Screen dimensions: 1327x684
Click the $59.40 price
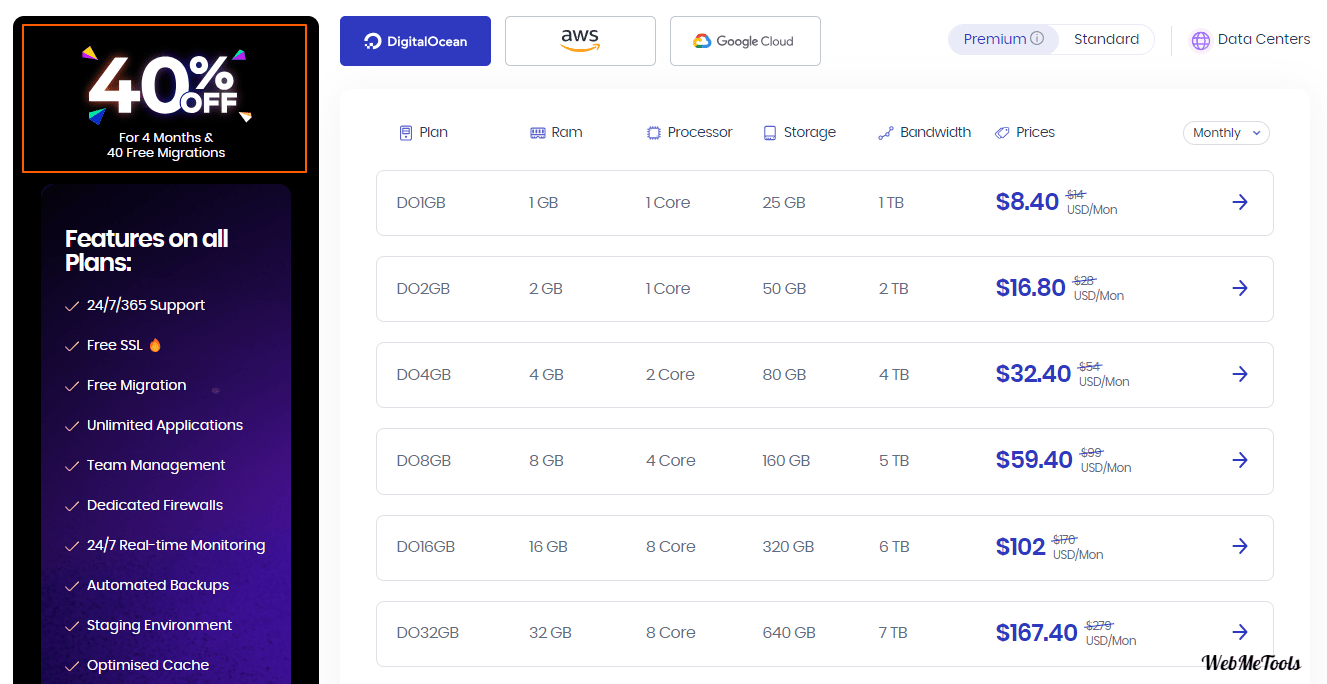1034,460
